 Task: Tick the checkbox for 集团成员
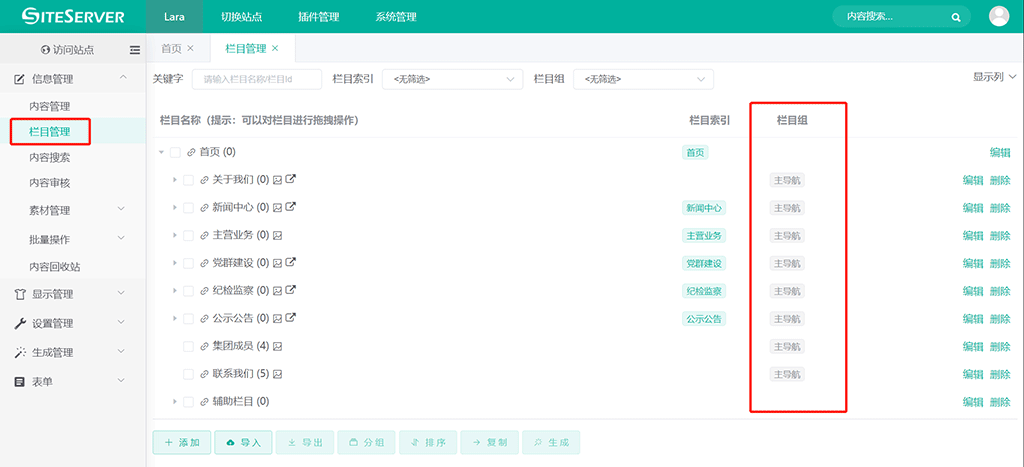[188, 347]
